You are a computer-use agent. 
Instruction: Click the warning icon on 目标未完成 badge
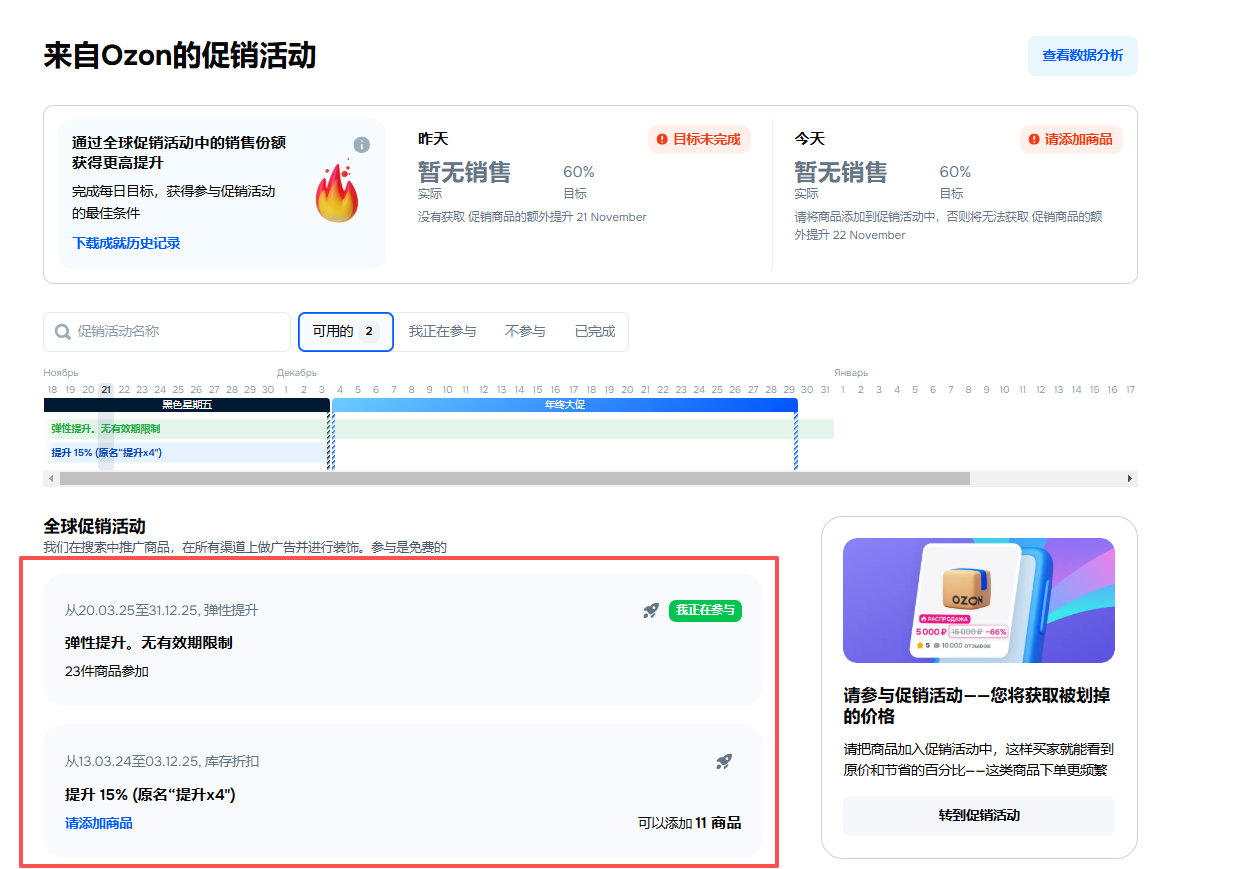click(662, 139)
